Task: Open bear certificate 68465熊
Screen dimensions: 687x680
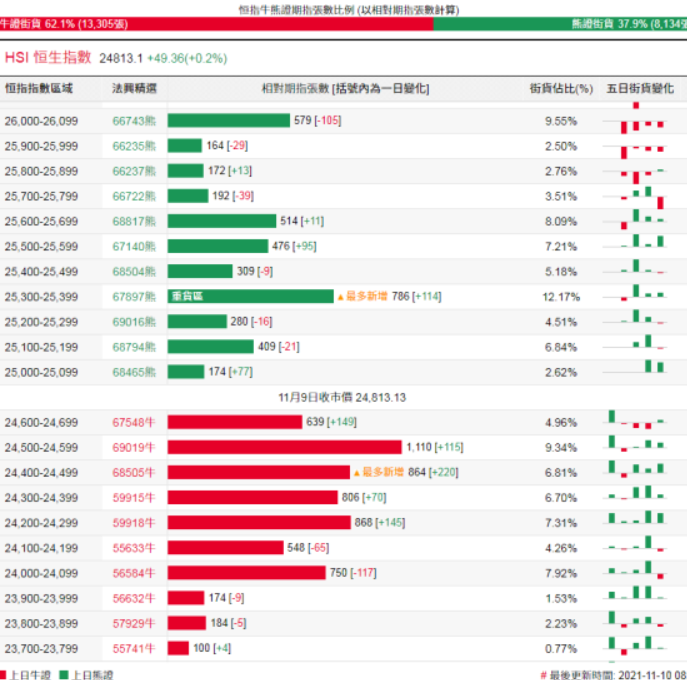Action: [134, 372]
